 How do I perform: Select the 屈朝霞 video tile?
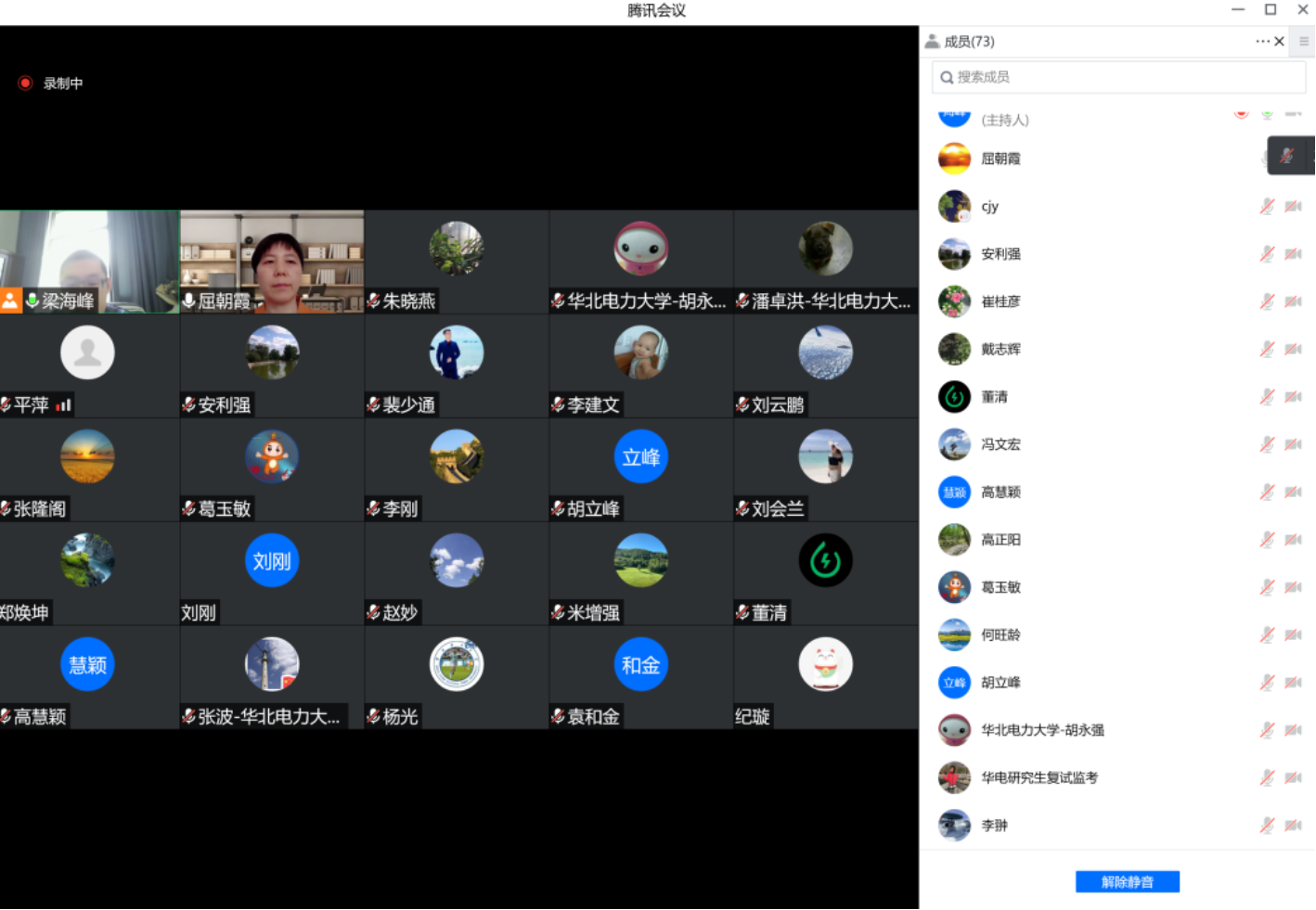[272, 262]
